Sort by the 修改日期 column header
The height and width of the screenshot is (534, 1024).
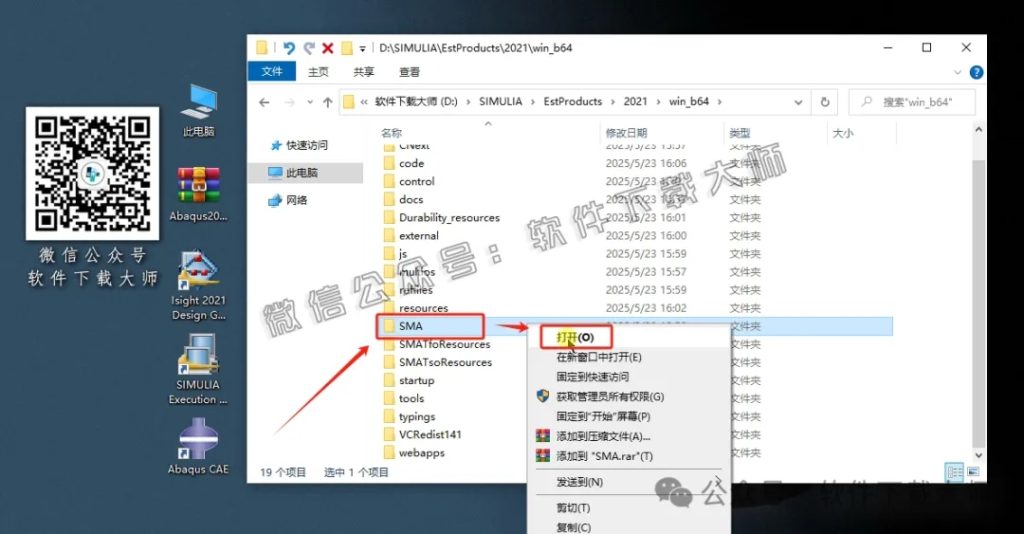tap(626, 133)
